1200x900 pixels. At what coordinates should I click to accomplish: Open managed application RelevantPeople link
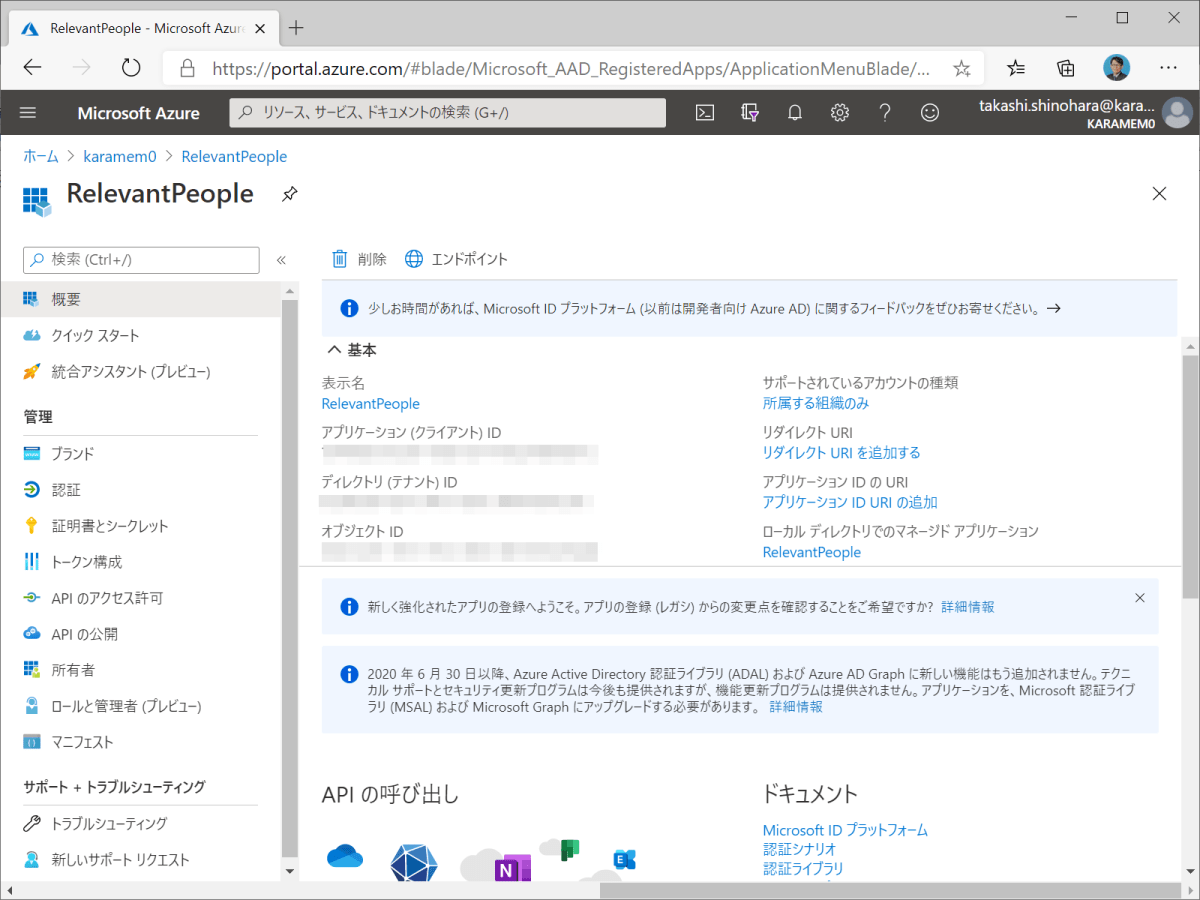click(812, 552)
